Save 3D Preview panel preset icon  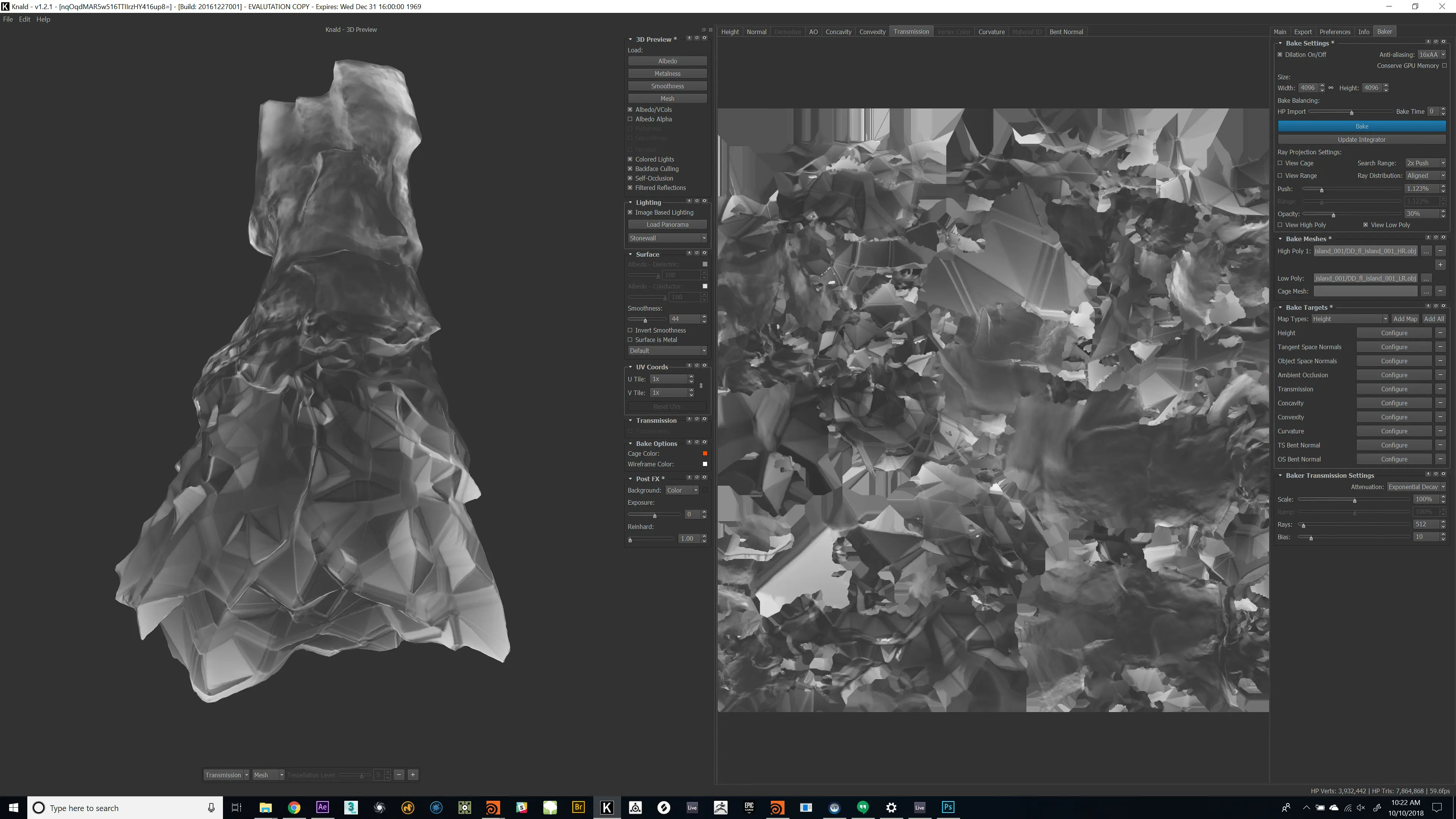[x=689, y=38]
